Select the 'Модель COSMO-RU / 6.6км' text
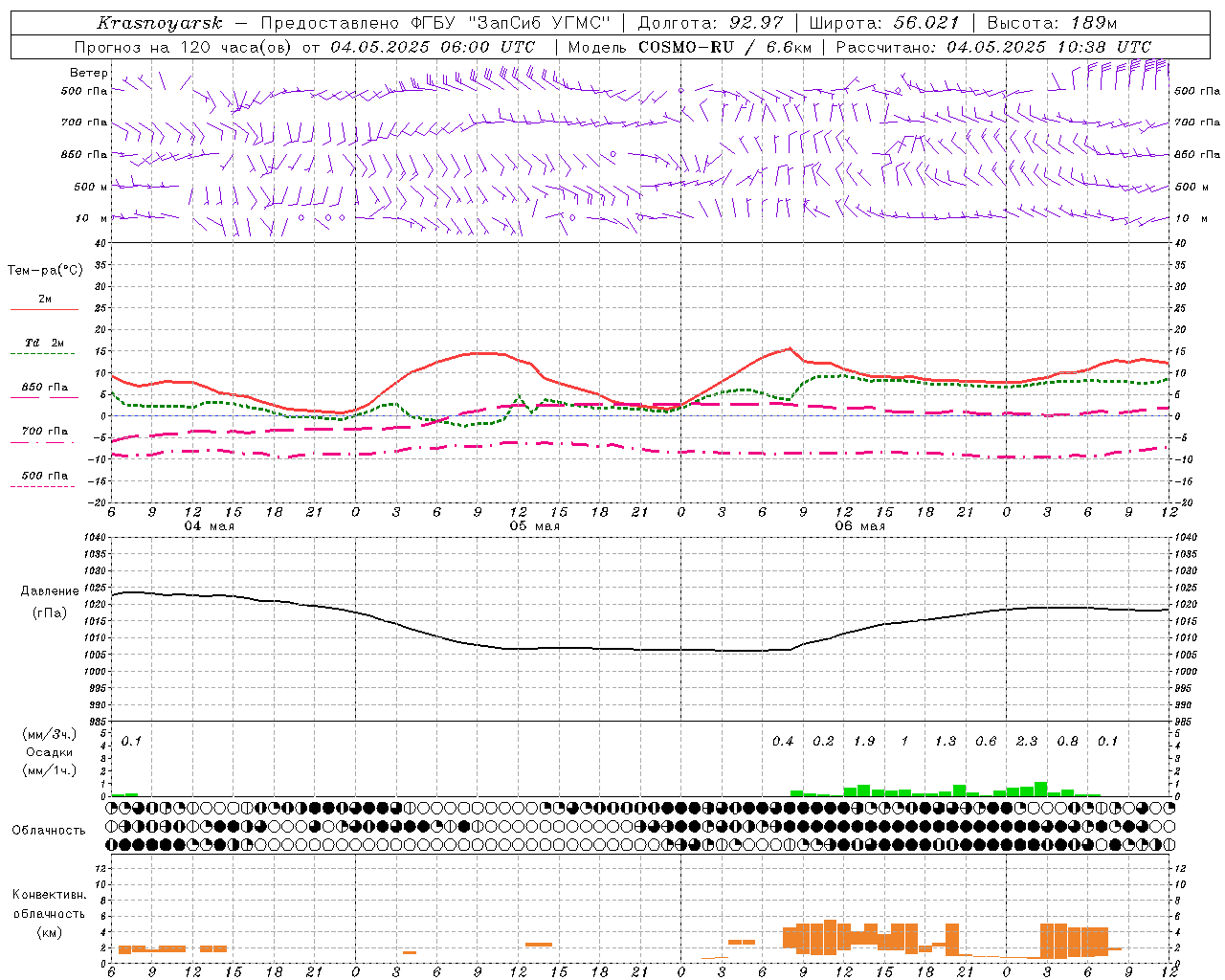Image resolution: width=1225 pixels, height=980 pixels. [689, 47]
